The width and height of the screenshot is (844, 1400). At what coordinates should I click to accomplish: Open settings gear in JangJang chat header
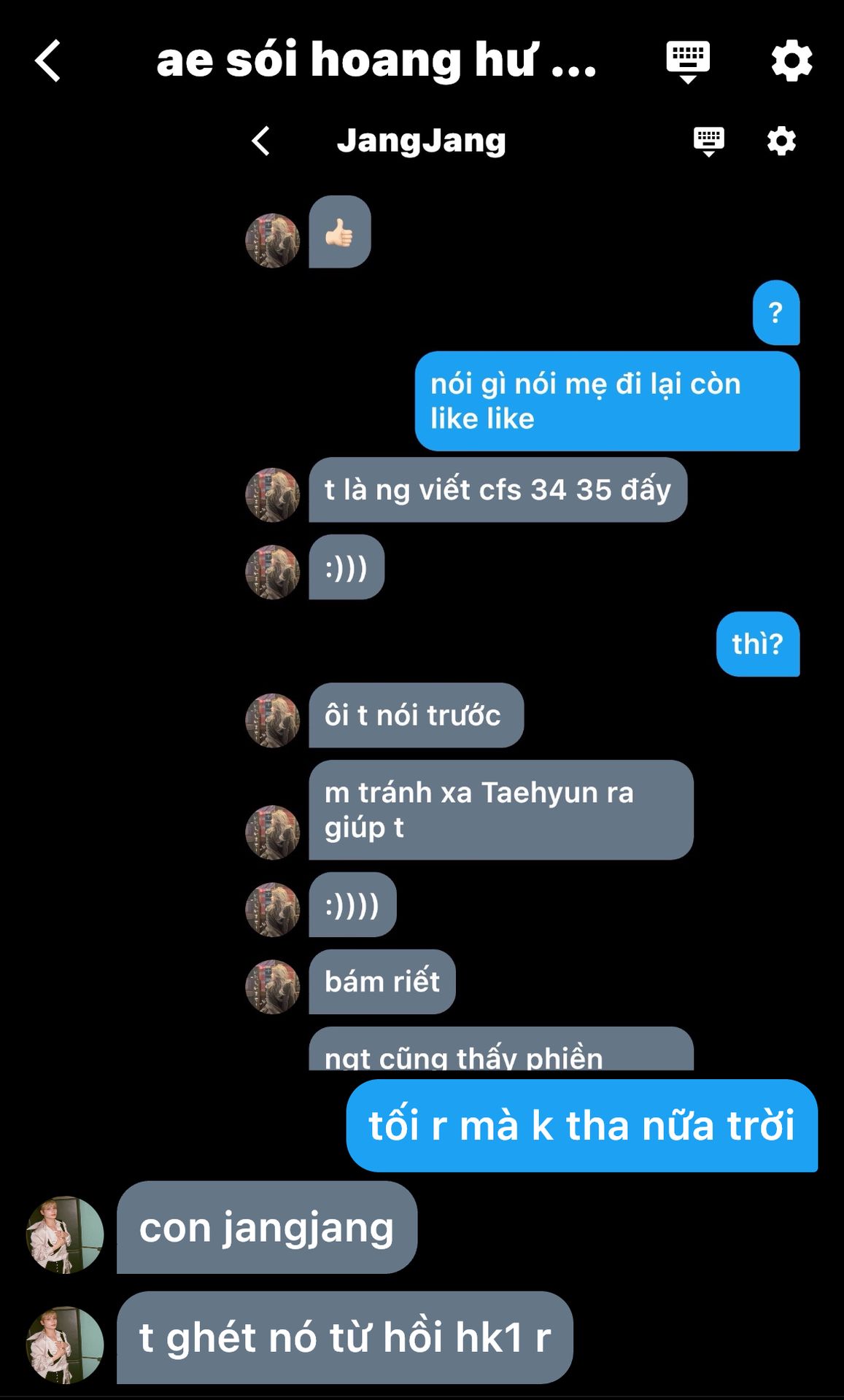781,141
